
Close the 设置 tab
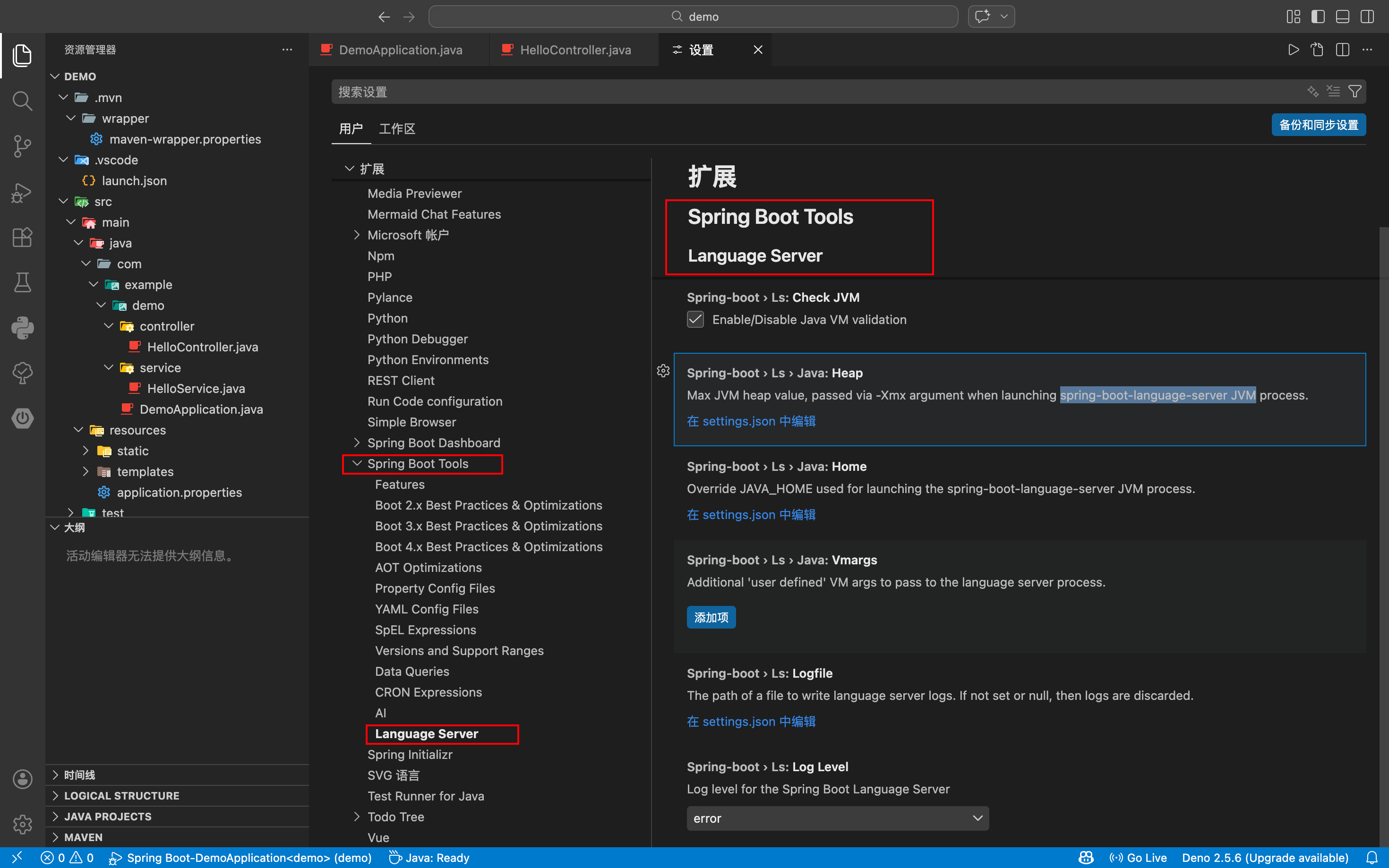[758, 50]
